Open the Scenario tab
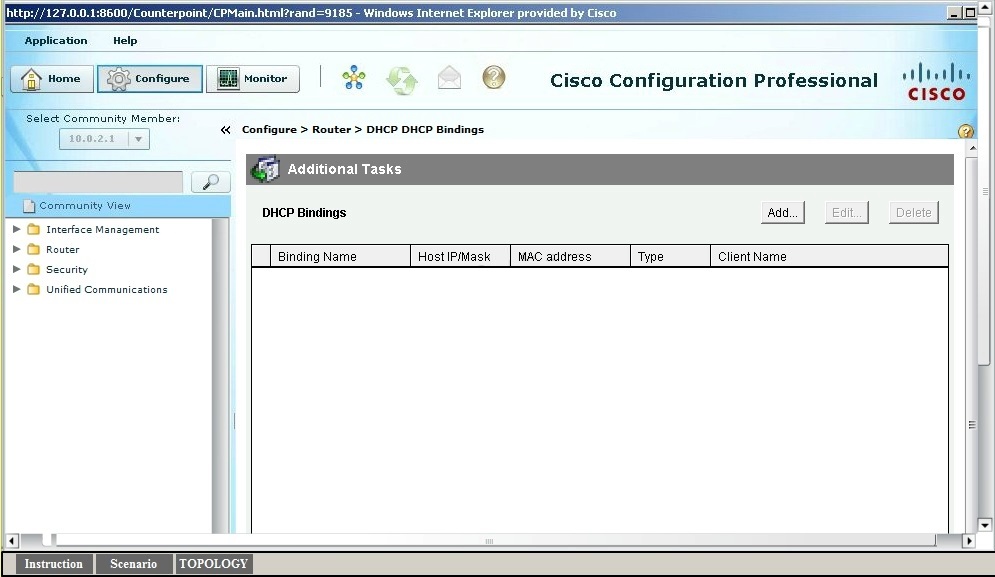This screenshot has height=577, width=995. coord(133,564)
